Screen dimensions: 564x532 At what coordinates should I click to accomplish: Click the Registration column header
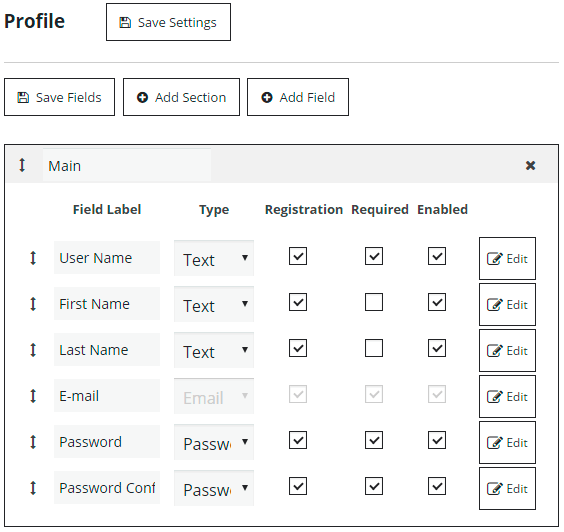304,210
